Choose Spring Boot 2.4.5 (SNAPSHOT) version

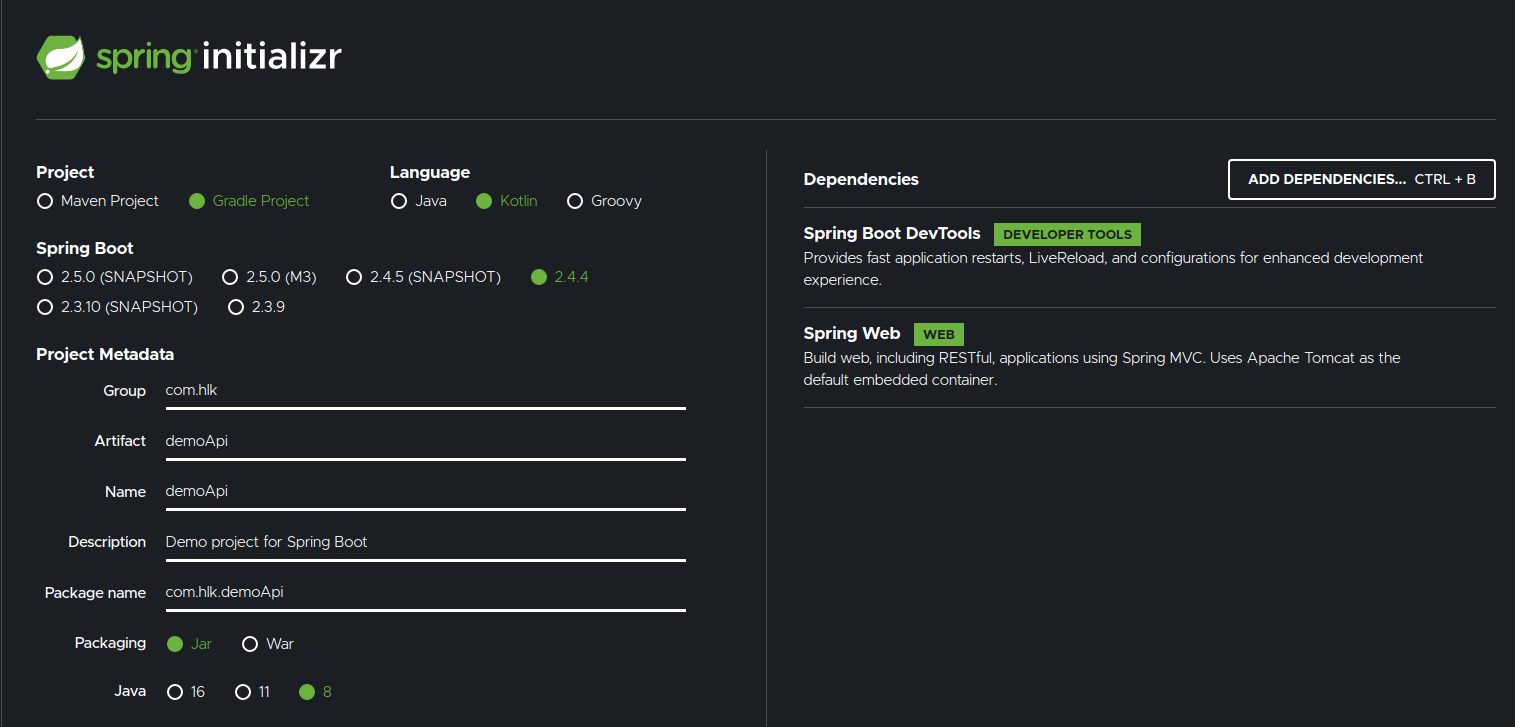(354, 277)
